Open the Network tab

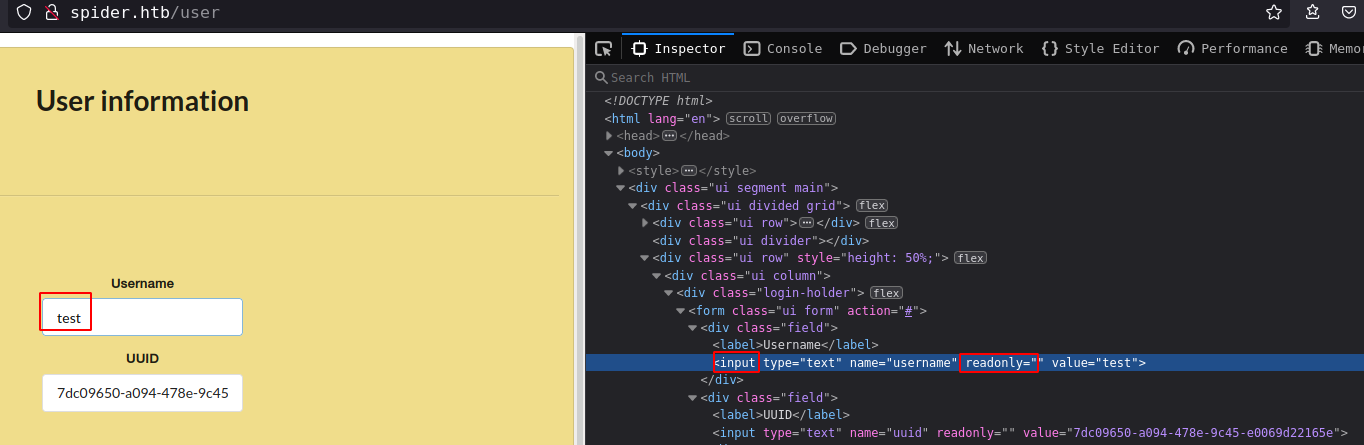pyautogui.click(x=984, y=49)
